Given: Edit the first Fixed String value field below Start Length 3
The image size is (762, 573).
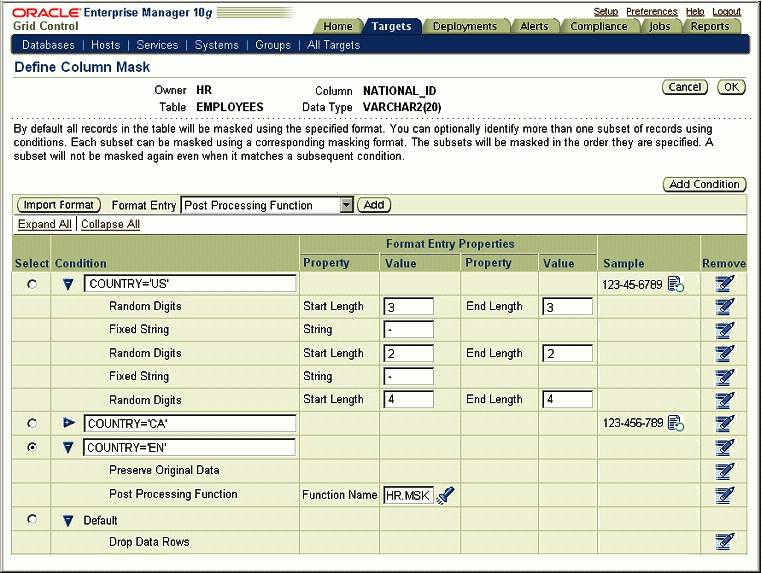Looking at the screenshot, I should tap(408, 330).
